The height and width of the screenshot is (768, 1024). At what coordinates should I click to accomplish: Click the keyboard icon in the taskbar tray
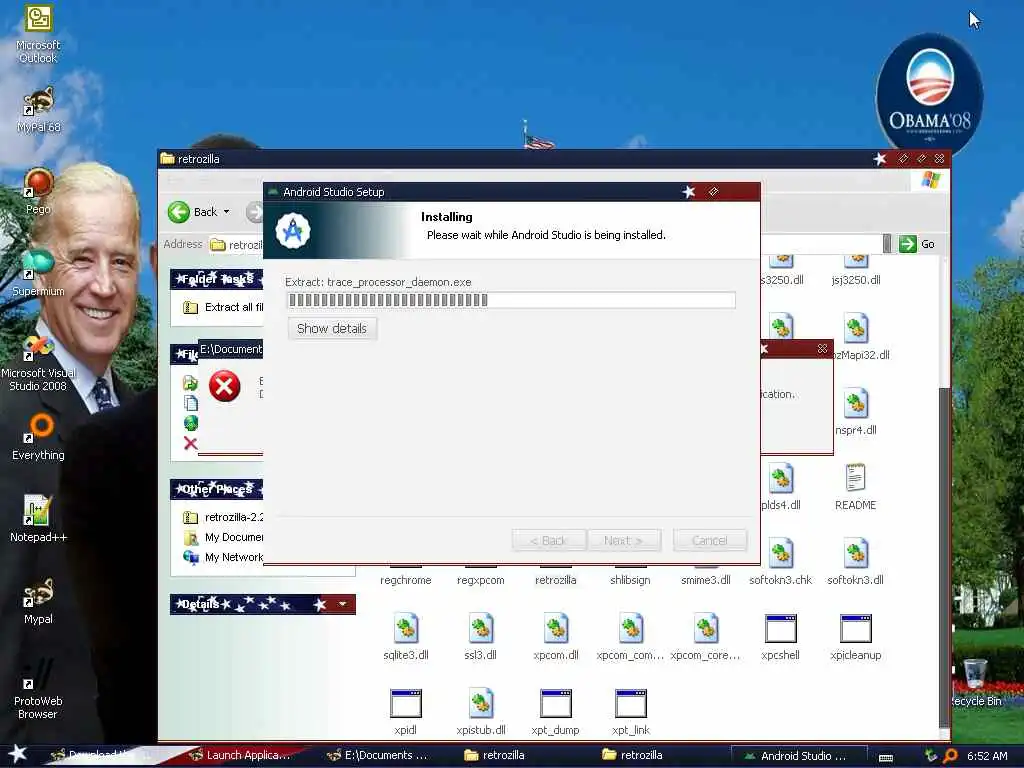886,757
